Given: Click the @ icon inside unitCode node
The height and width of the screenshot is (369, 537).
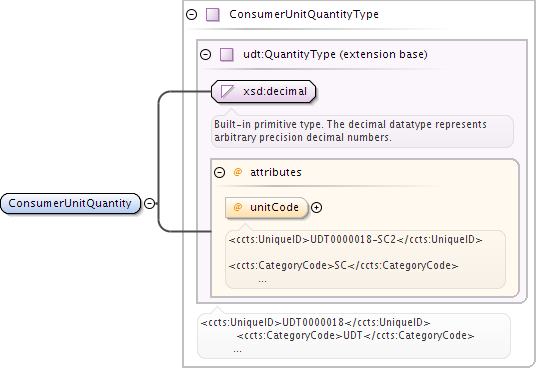Looking at the screenshot, I should [237, 207].
